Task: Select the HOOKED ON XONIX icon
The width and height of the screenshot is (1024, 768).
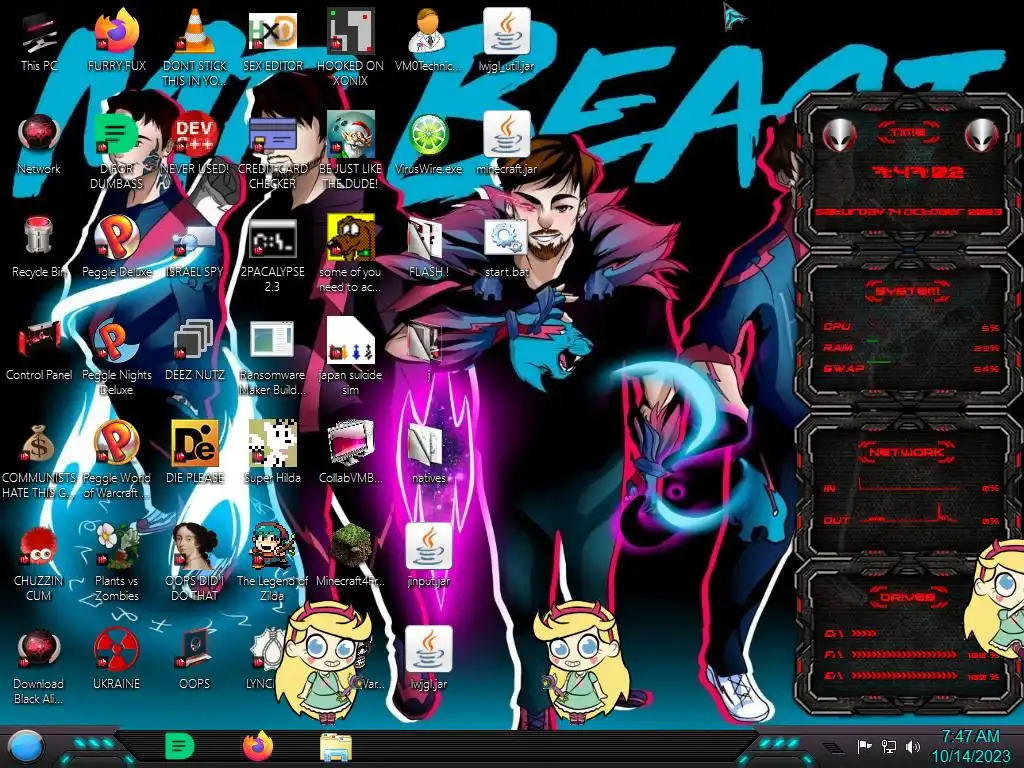Action: coord(350,33)
